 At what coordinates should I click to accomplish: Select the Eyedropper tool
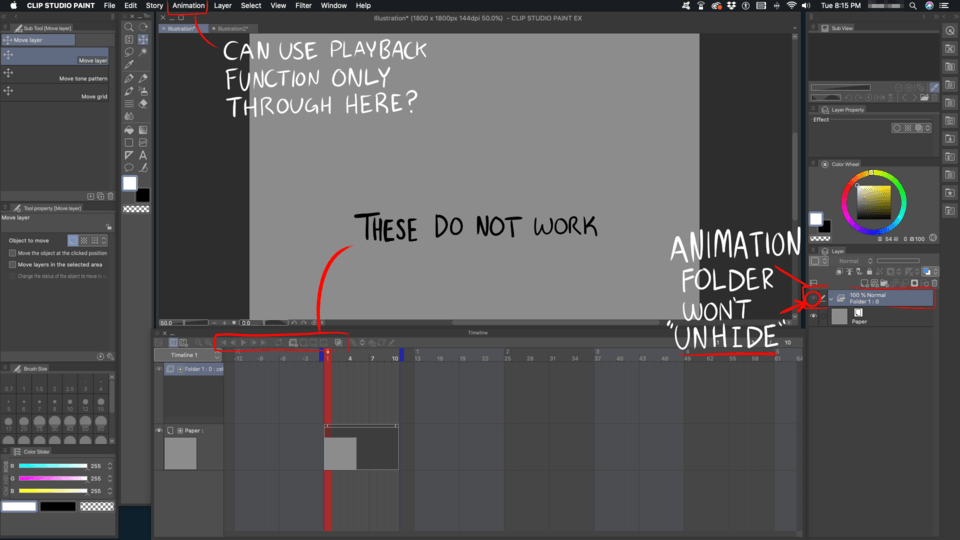pyautogui.click(x=129, y=65)
